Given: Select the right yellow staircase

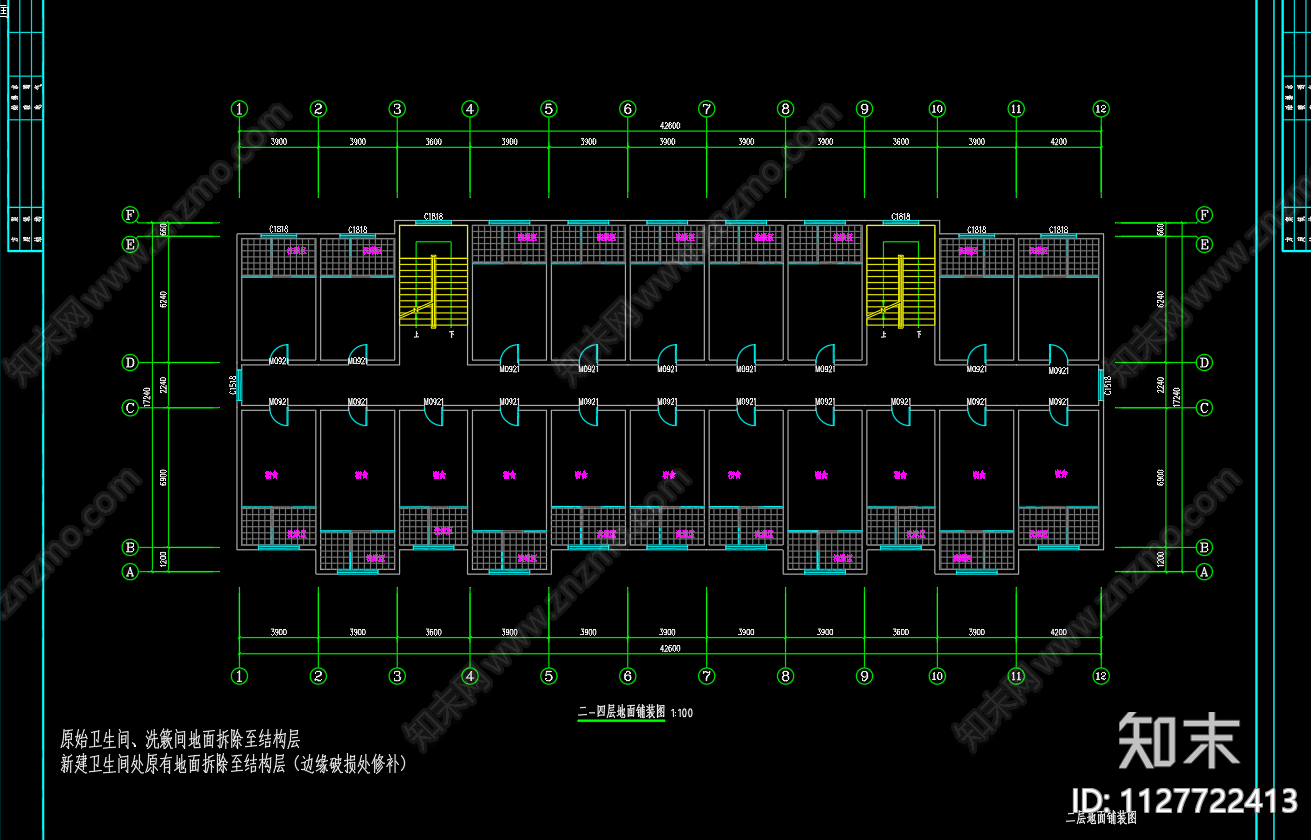Looking at the screenshot, I should click(900, 291).
